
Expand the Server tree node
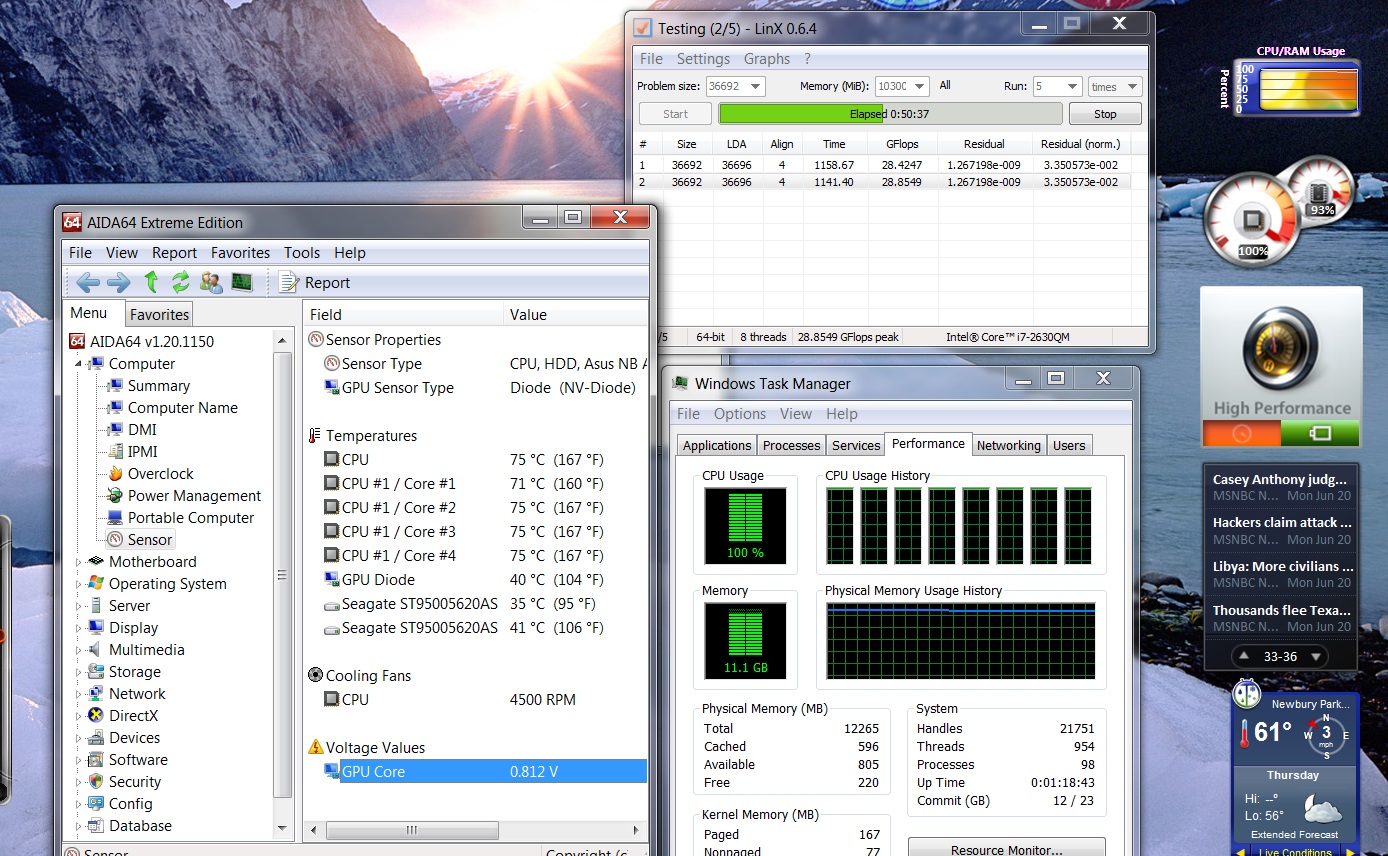80,606
